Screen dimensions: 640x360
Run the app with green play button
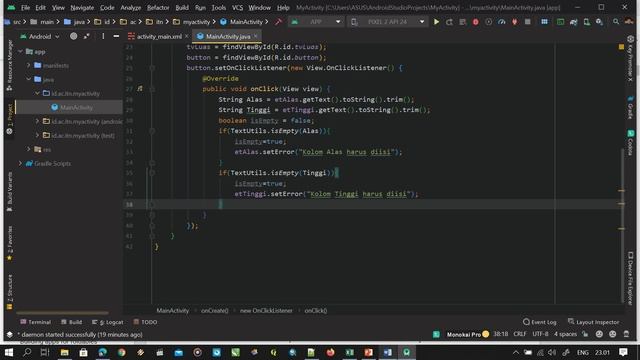tap(436, 22)
